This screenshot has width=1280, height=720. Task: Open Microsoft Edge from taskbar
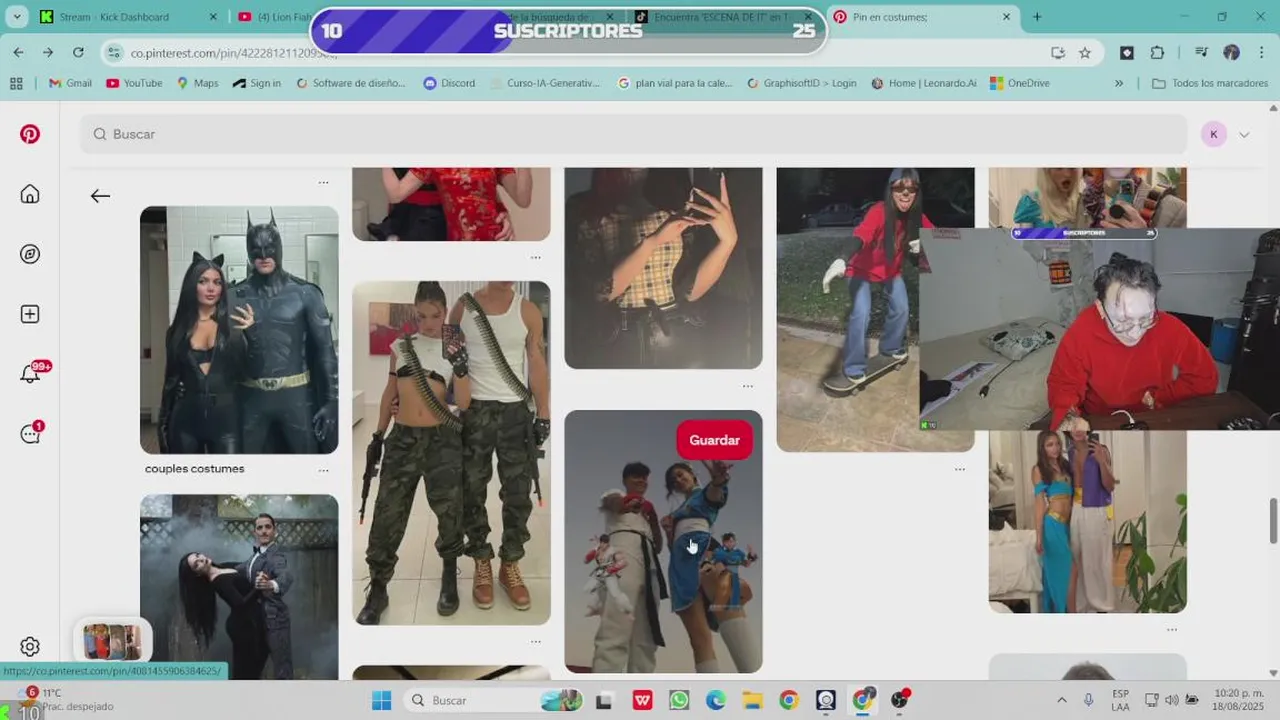click(x=716, y=700)
